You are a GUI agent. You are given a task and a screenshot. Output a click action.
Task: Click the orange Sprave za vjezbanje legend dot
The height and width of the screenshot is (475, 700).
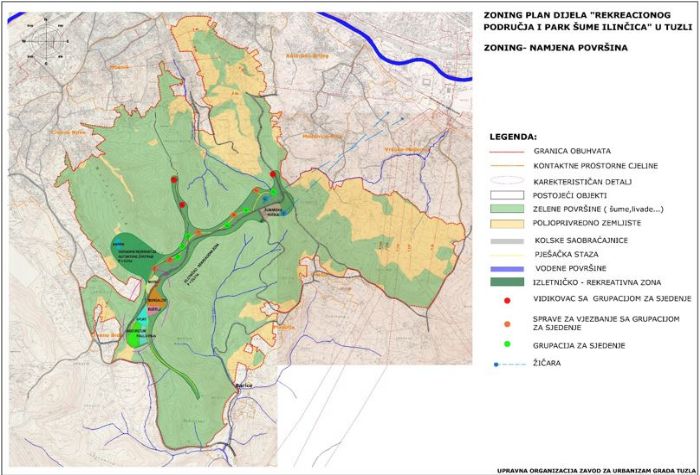pos(507,324)
